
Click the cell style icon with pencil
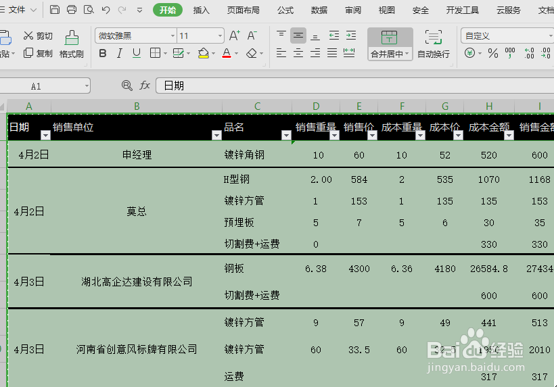click(178, 53)
